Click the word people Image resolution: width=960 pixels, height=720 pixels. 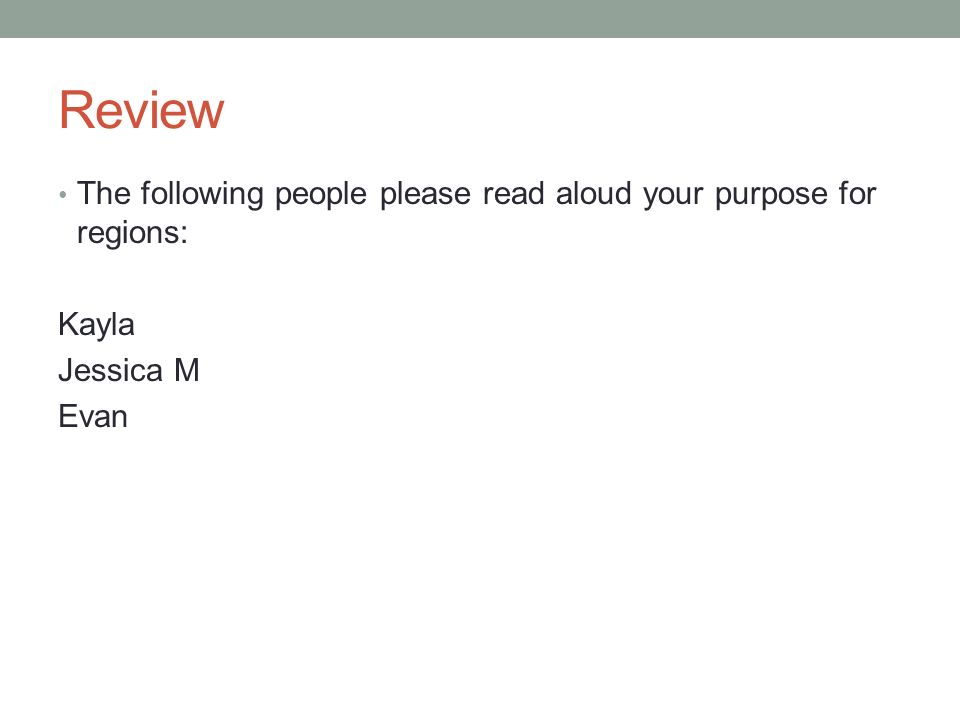[x=321, y=196]
